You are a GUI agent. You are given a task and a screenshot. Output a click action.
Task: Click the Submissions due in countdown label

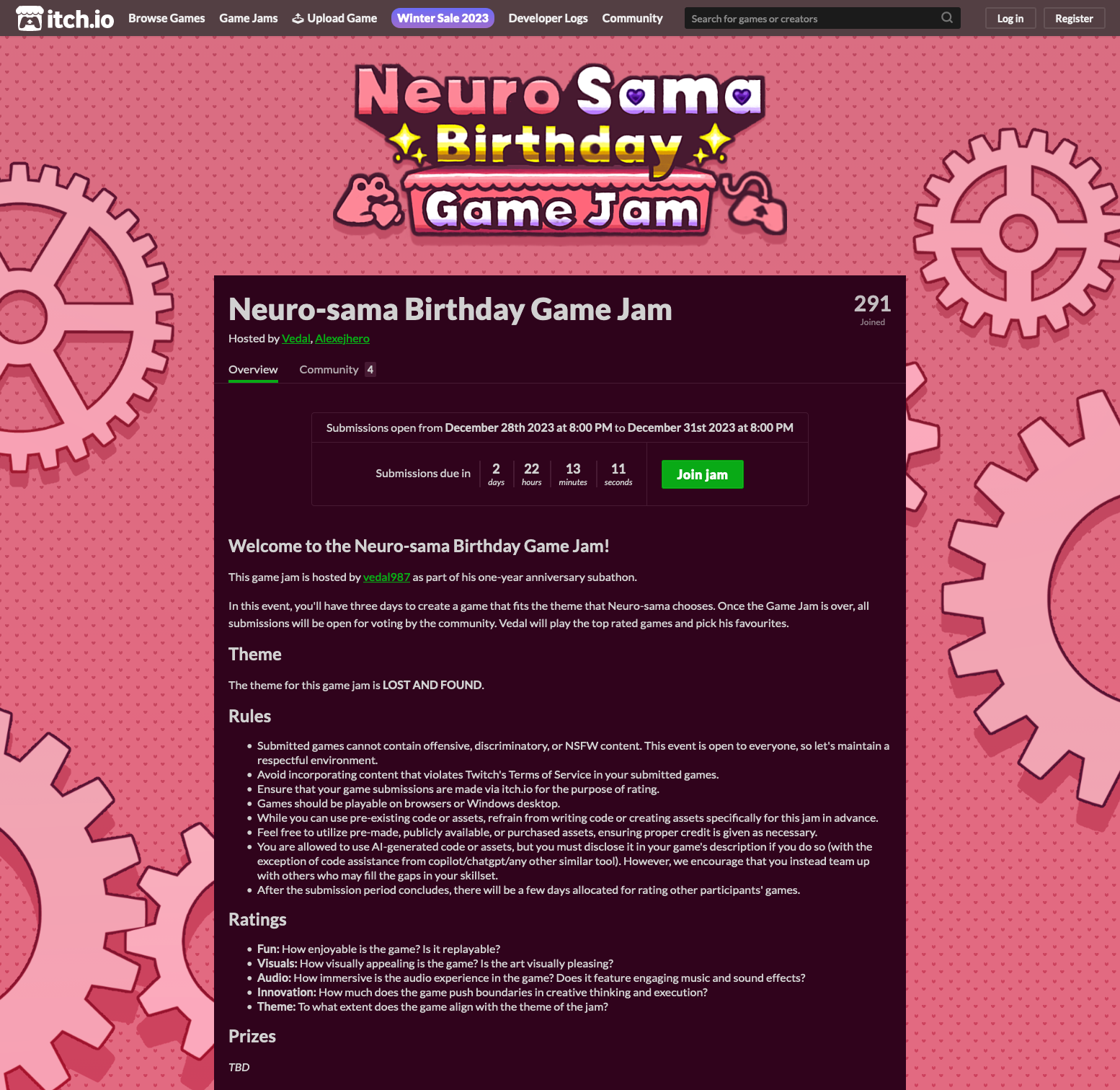(x=423, y=474)
